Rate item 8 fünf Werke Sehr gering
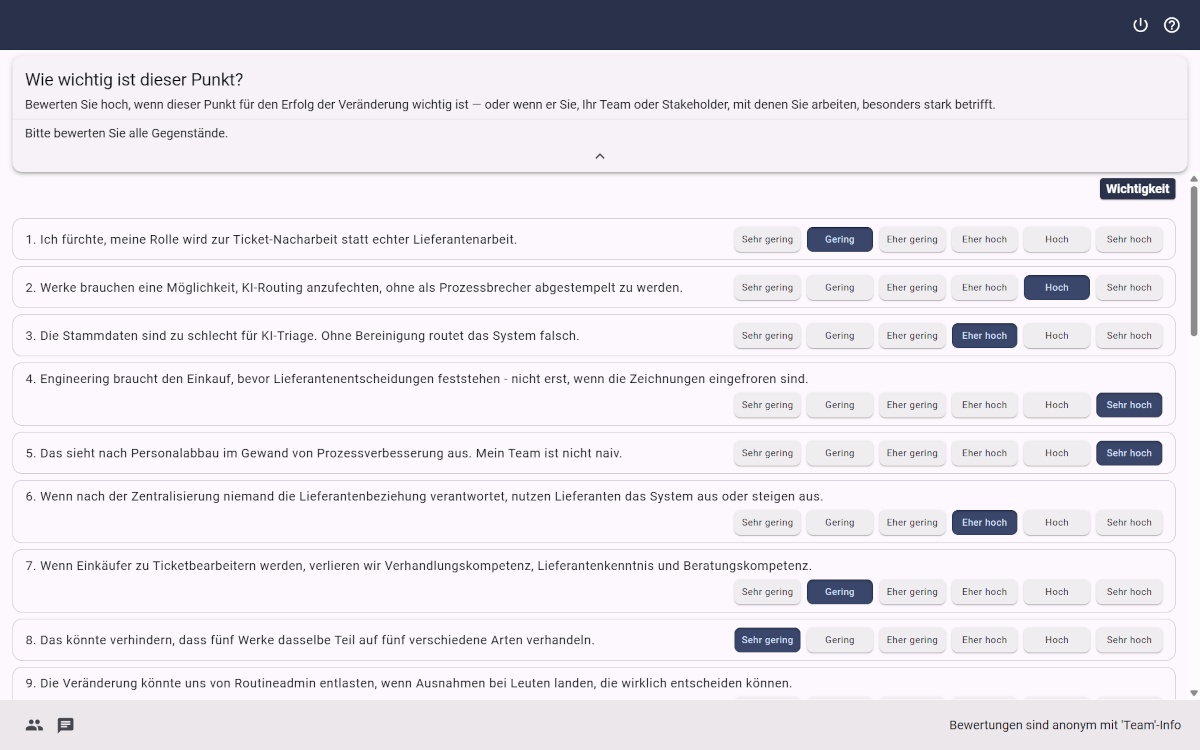The height and width of the screenshot is (750, 1200). pyautogui.click(x=767, y=640)
